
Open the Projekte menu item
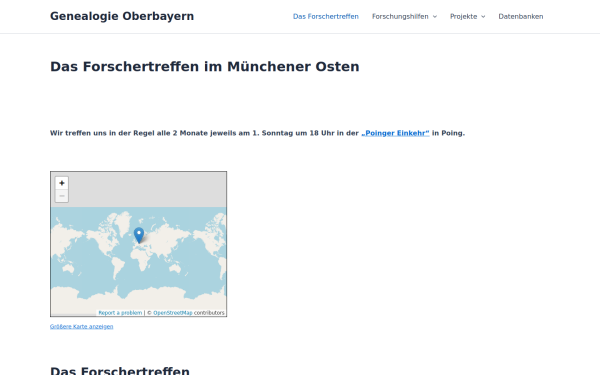tap(463, 16)
